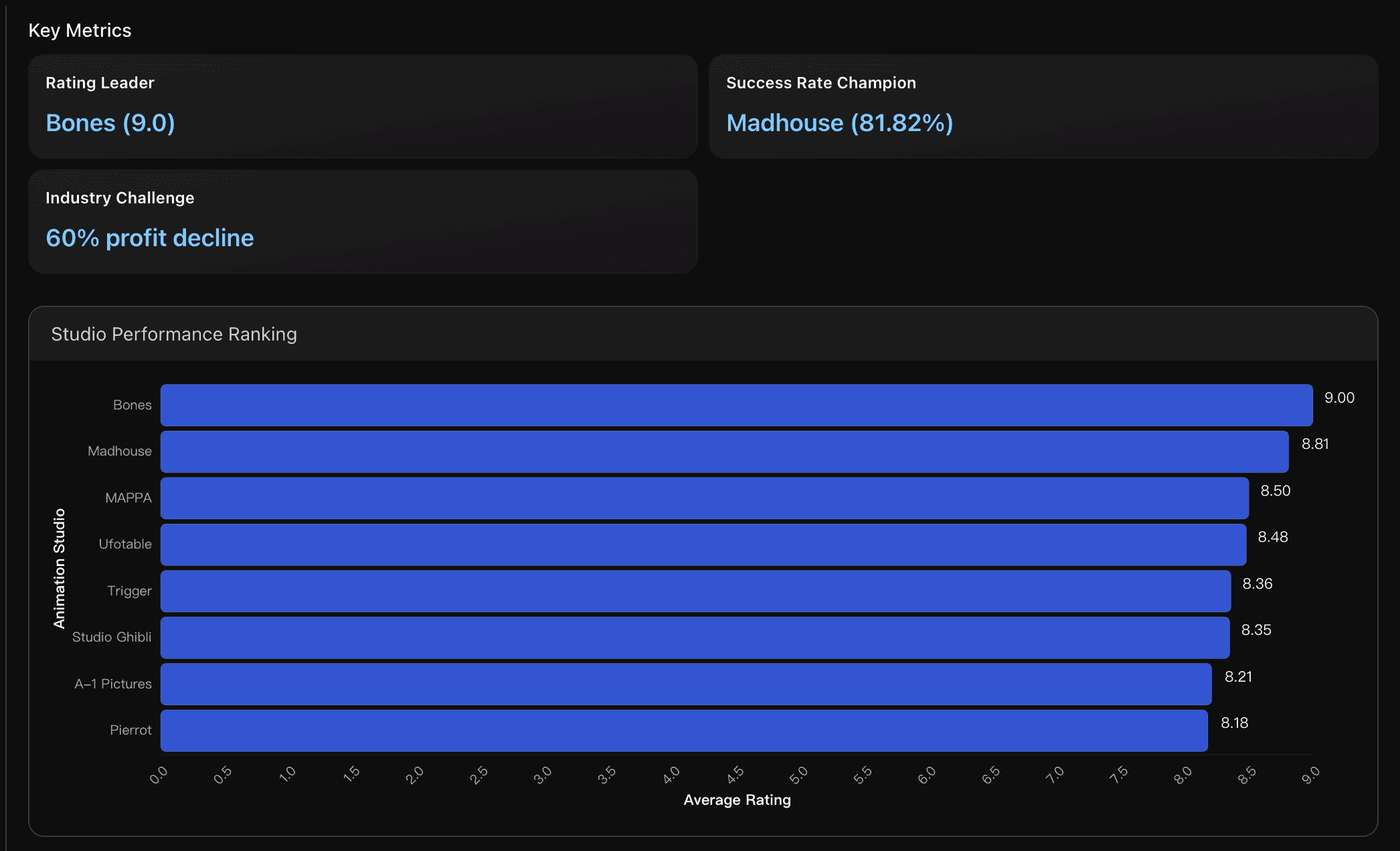
Task: Click the 60% profit decline text
Action: 150,238
